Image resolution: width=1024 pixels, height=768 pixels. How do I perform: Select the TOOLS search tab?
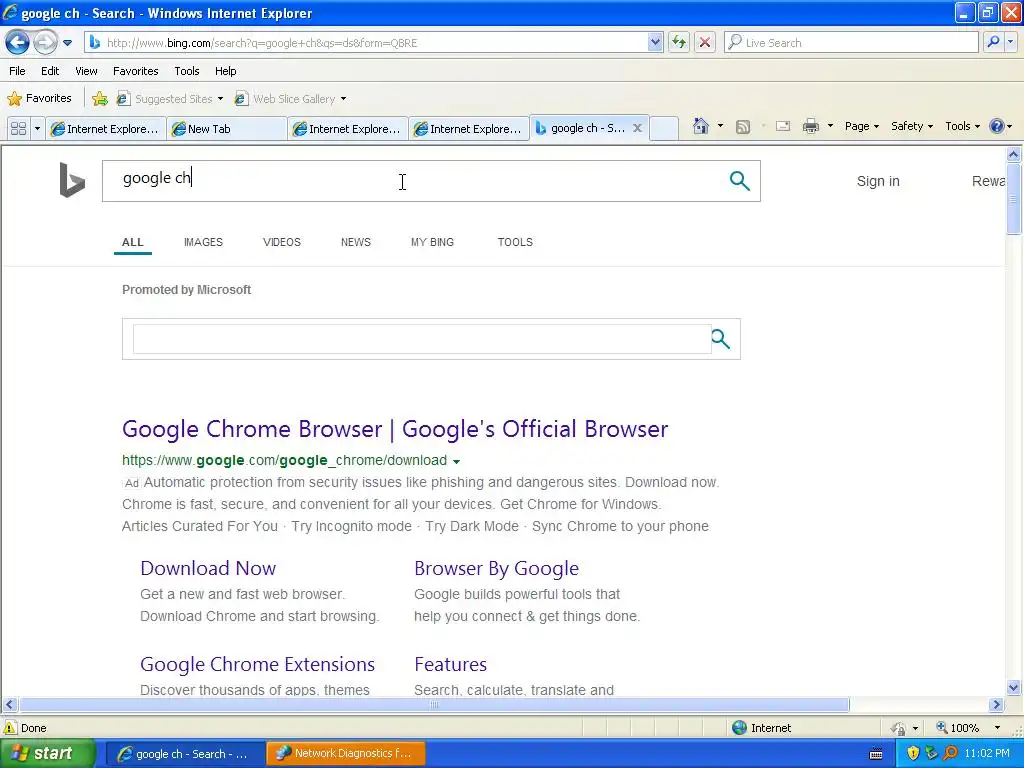[515, 242]
